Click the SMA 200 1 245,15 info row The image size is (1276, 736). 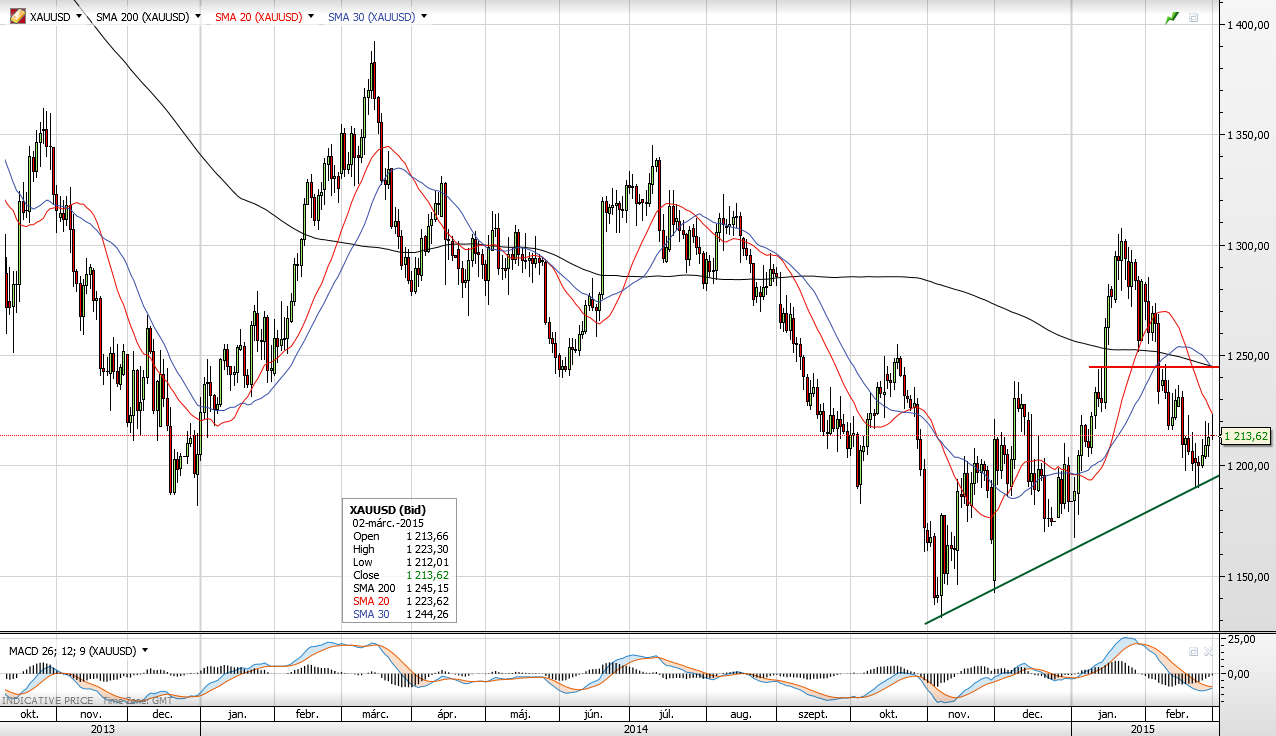coord(399,588)
